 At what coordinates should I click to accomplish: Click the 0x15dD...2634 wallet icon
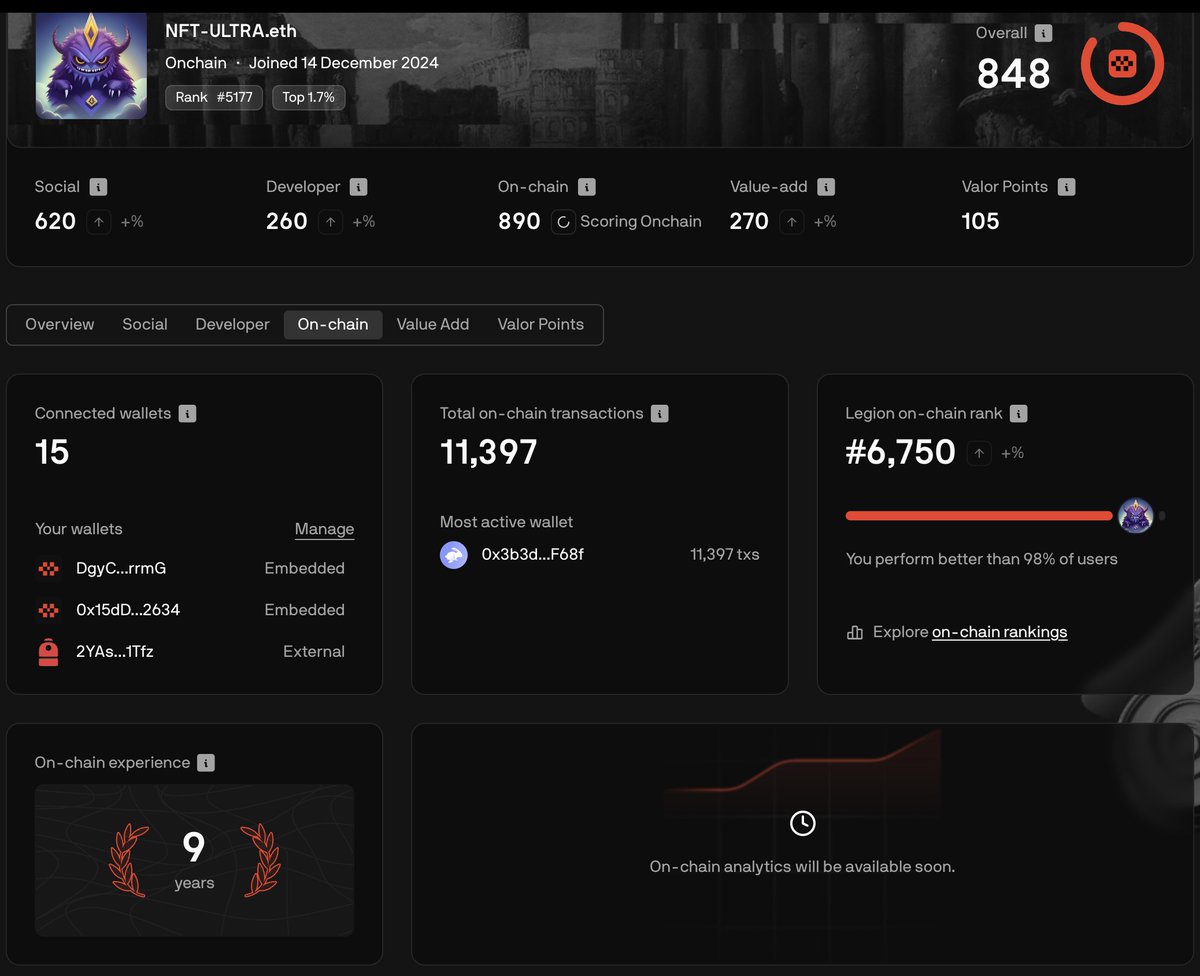[x=48, y=610]
